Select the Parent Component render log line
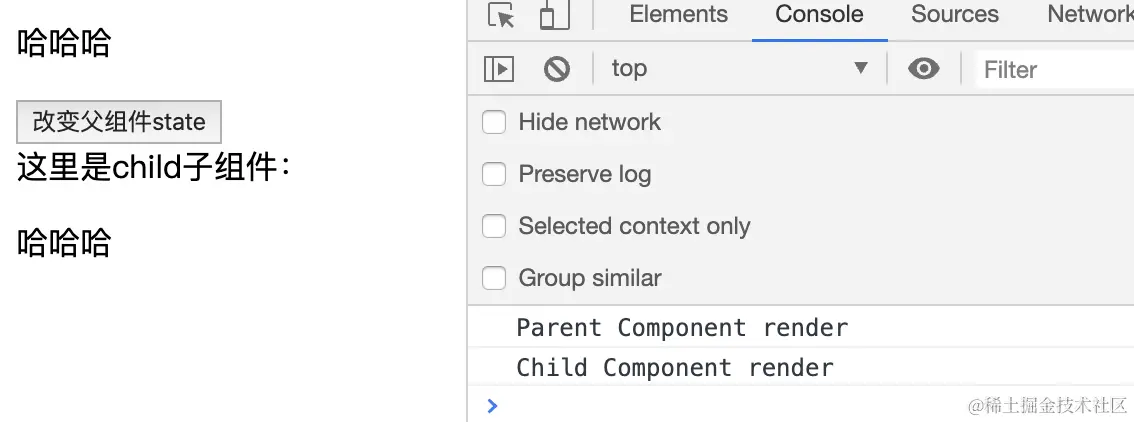Screen dimensions: 1134x422 tap(801, 327)
